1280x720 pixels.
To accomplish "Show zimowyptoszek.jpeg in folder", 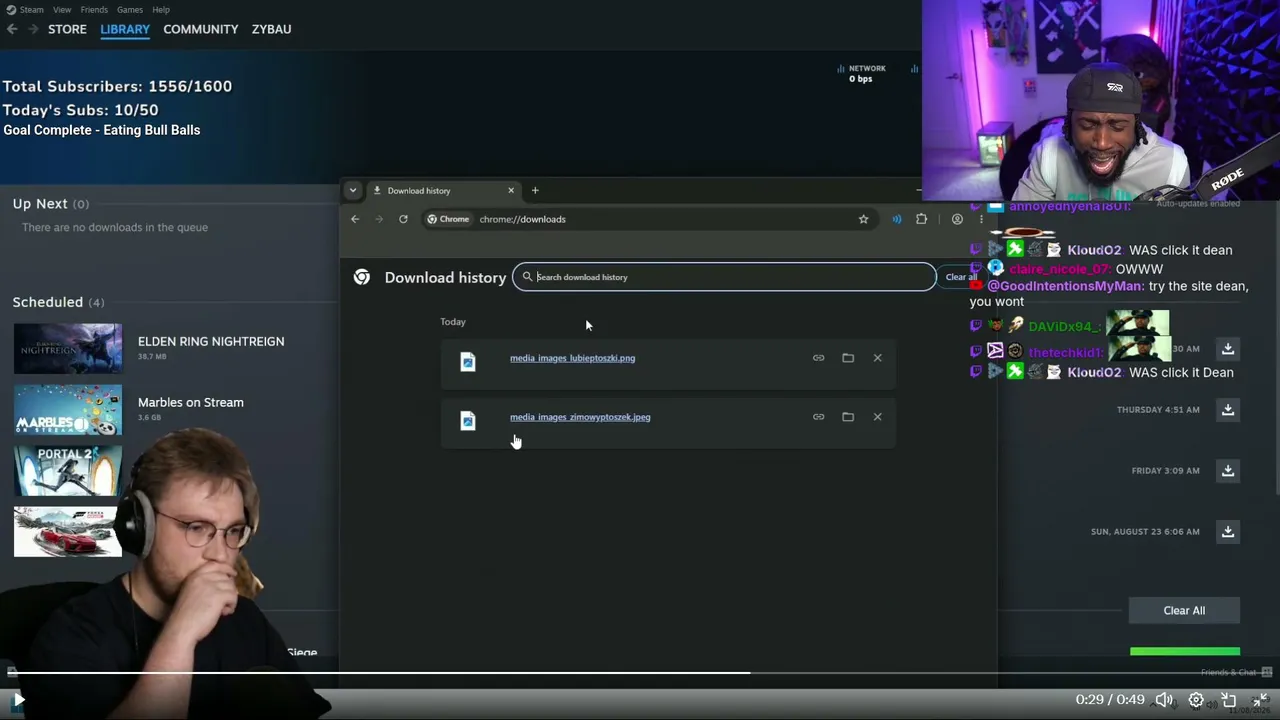I will tap(848, 417).
